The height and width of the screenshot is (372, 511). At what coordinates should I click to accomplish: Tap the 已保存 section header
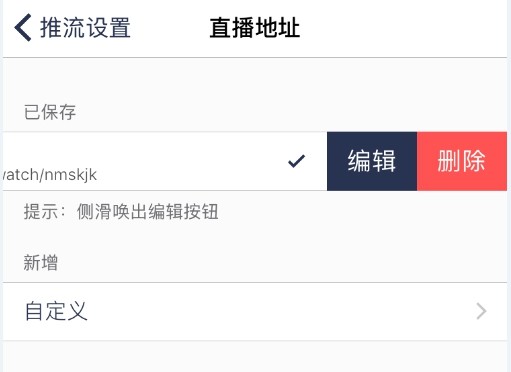tap(50, 112)
